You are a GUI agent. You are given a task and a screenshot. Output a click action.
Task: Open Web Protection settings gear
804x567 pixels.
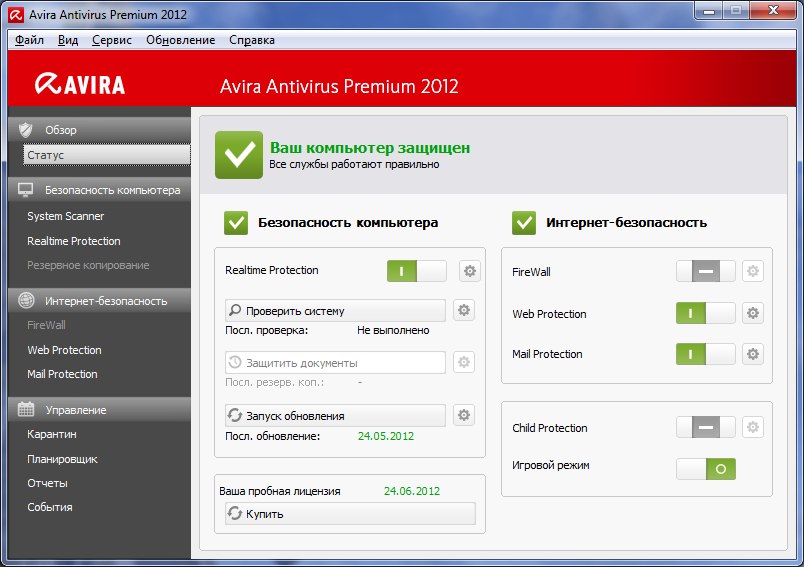click(x=753, y=313)
